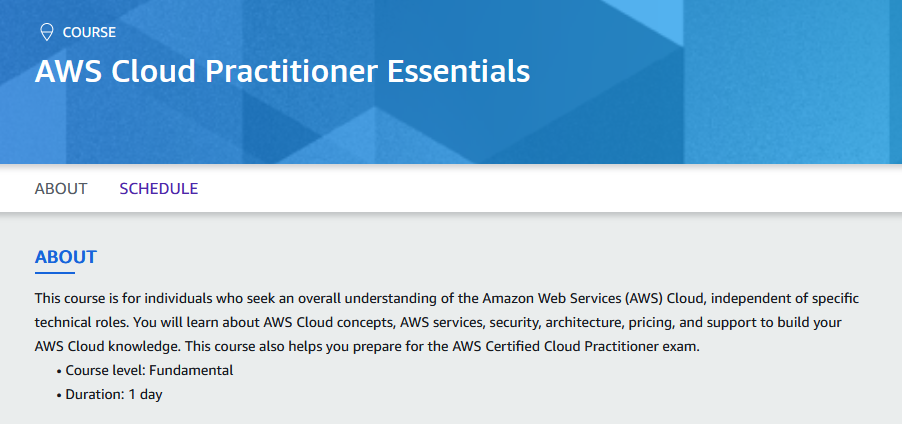Viewport: 902px width, 424px height.
Task: Click the word 'Essentials' in the title
Action: click(x=458, y=71)
